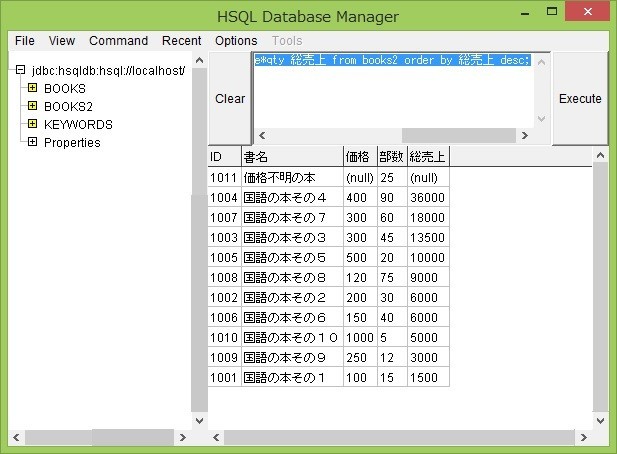Select the cell with ID 1009
The width and height of the screenshot is (617, 454).
[x=224, y=358]
